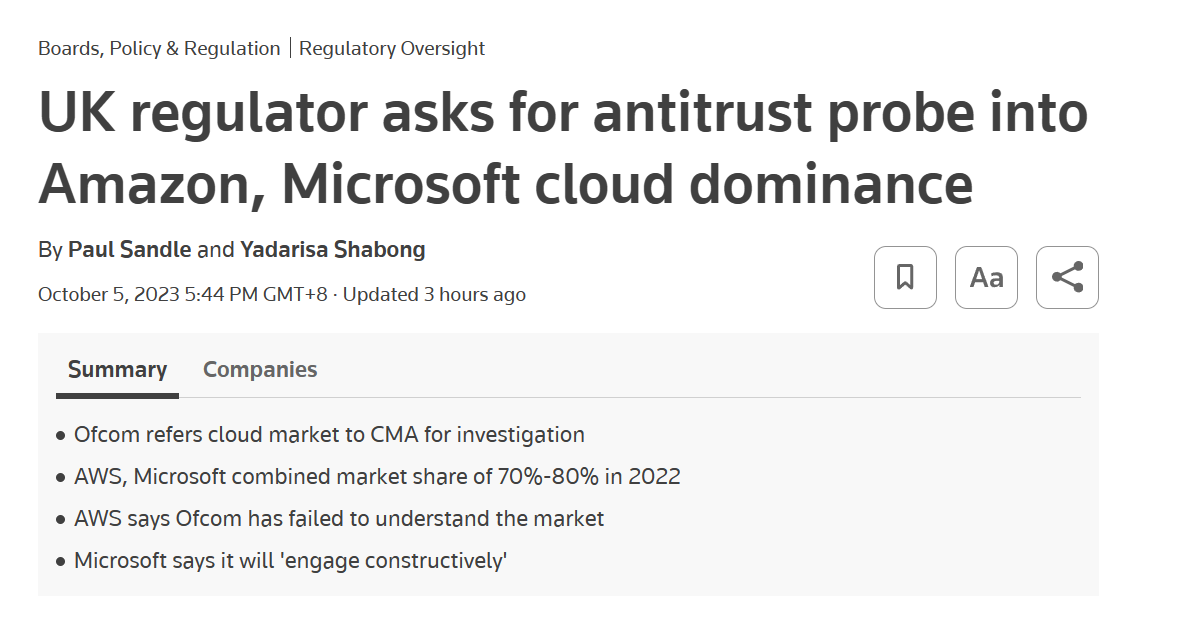Viewport: 1177px width, 629px height.
Task: Go to the Regulatory Oversight category
Action: tap(392, 49)
